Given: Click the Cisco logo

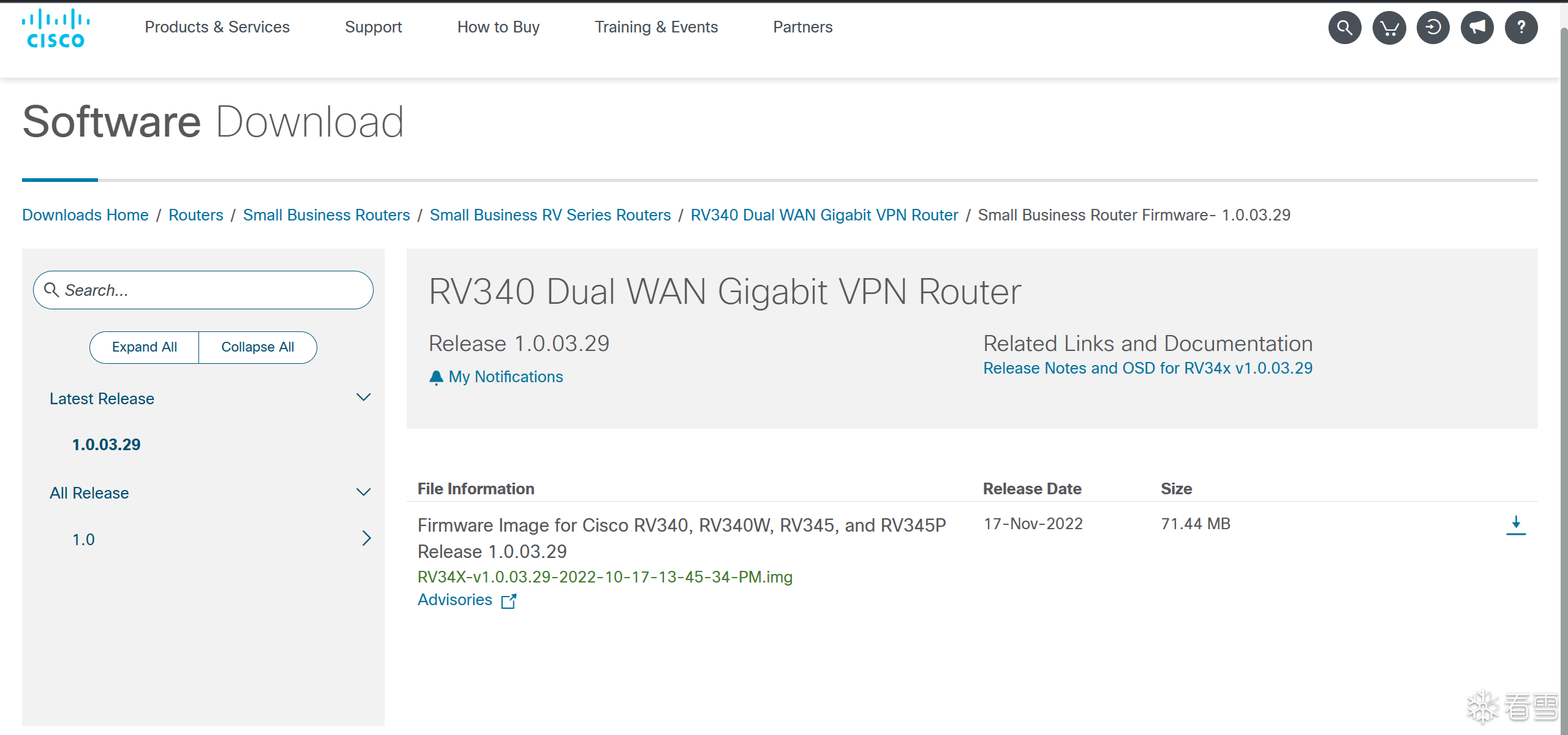Looking at the screenshot, I should tap(56, 28).
